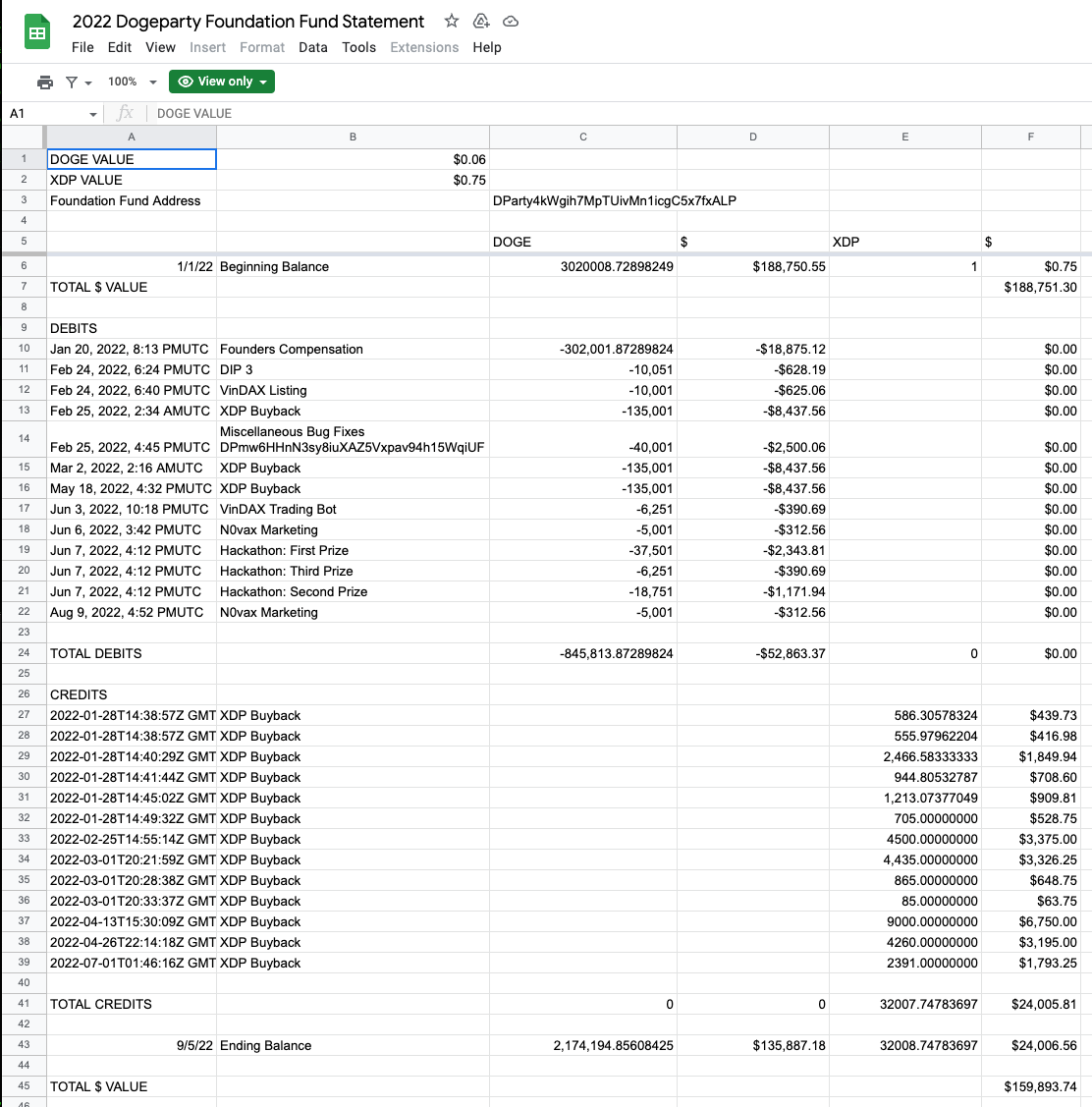This screenshot has height=1107, width=1092.
Task: Open the Tools menu
Action: coord(358,47)
